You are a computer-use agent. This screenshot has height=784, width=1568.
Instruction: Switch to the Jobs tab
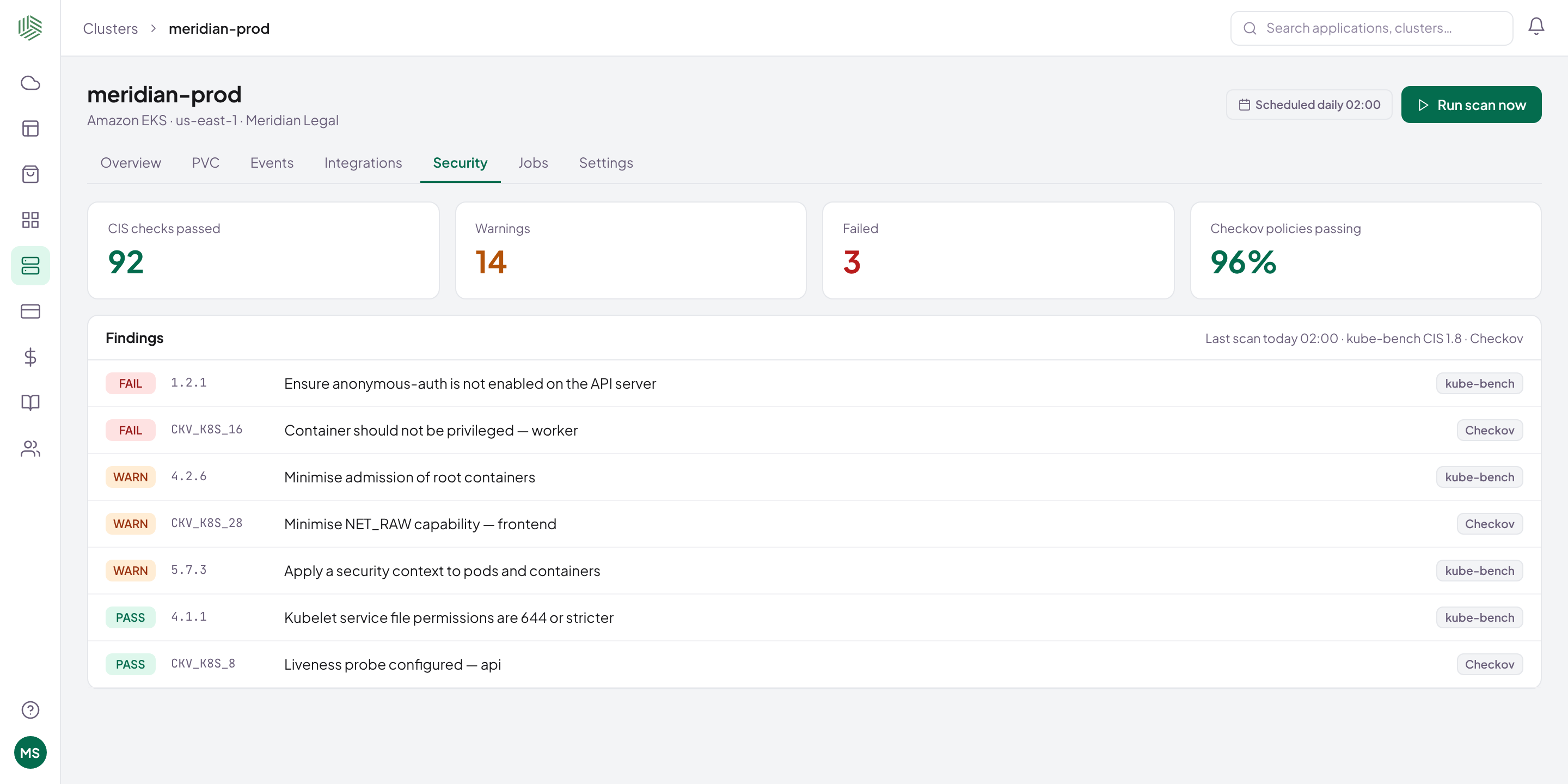pos(533,163)
